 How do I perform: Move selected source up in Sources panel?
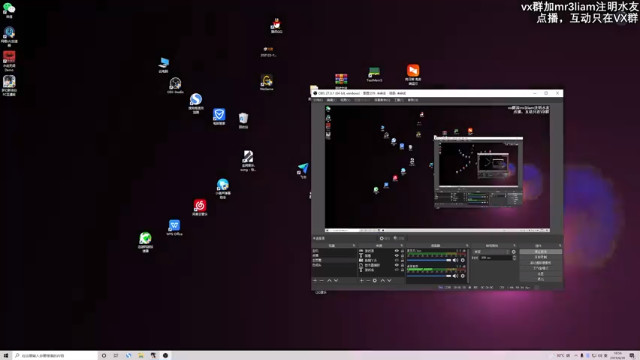point(383,280)
